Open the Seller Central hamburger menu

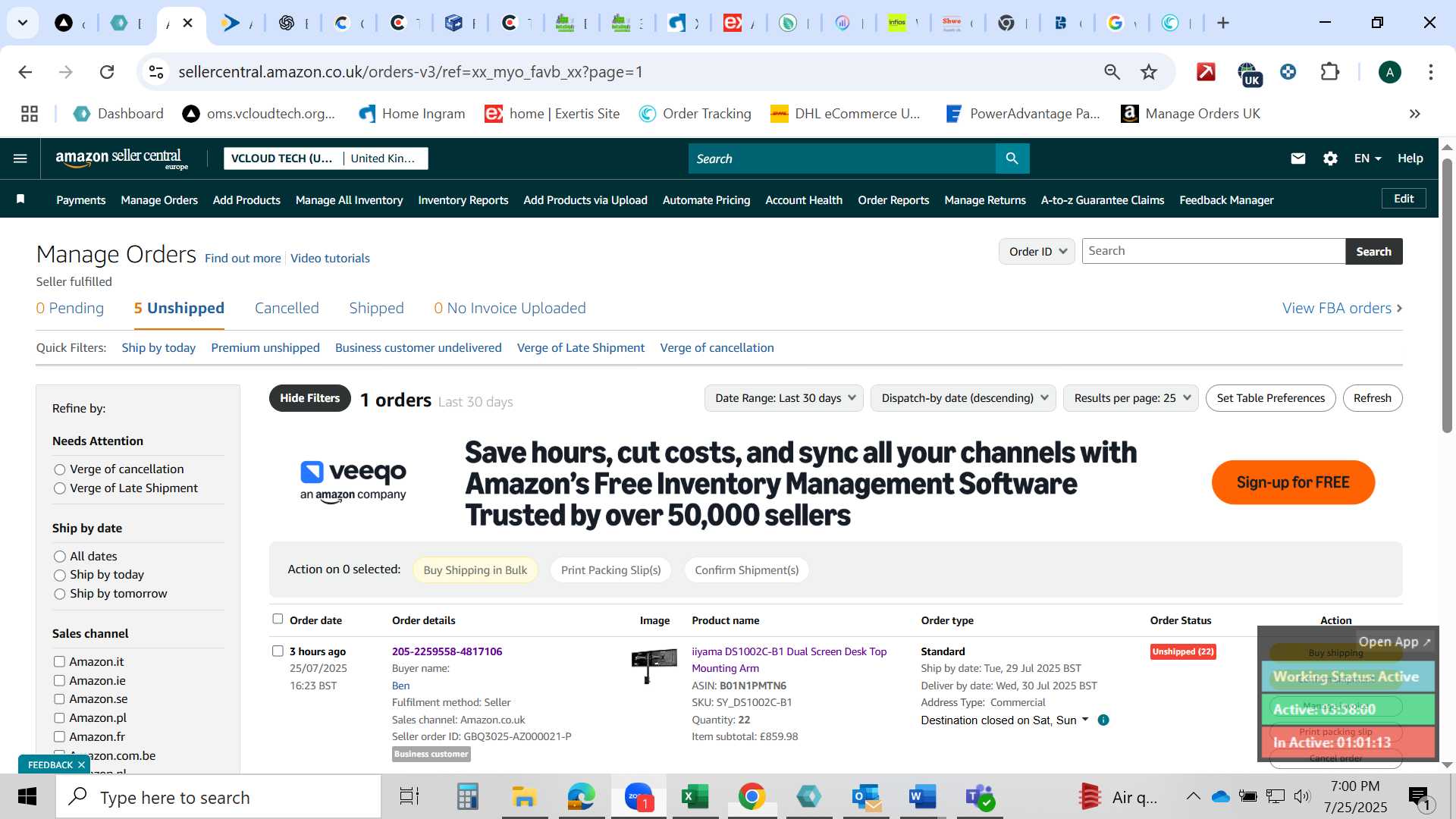tap(20, 158)
